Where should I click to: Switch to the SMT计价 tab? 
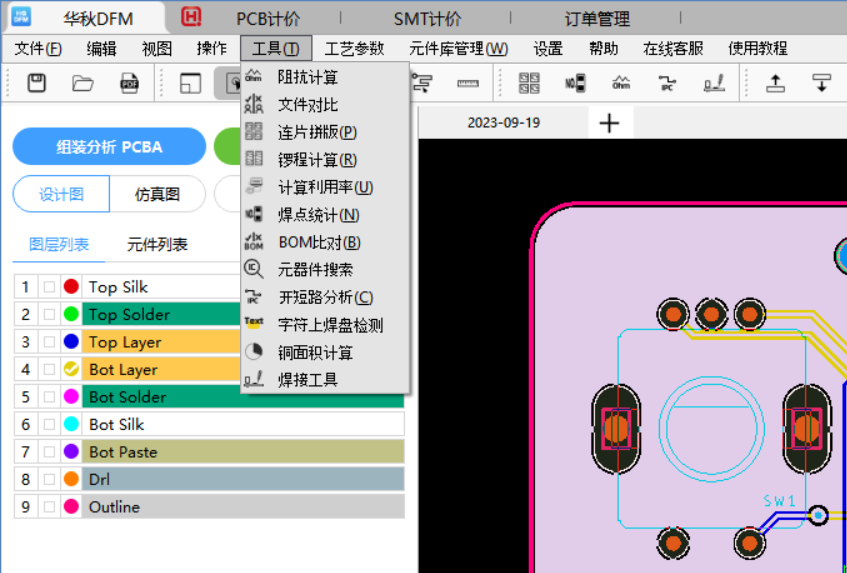point(427,19)
